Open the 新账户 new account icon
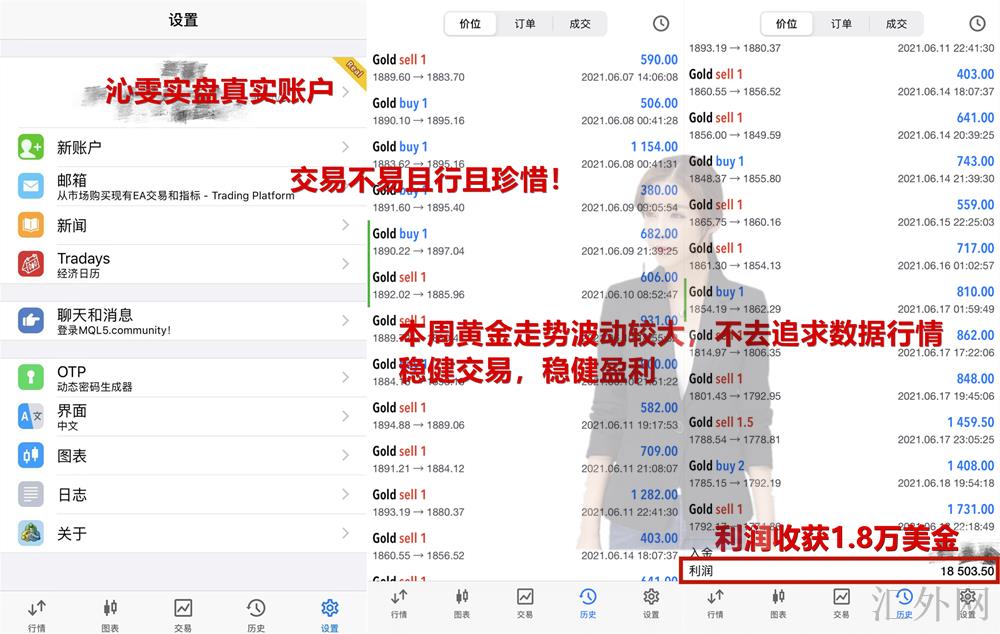 (x=31, y=147)
